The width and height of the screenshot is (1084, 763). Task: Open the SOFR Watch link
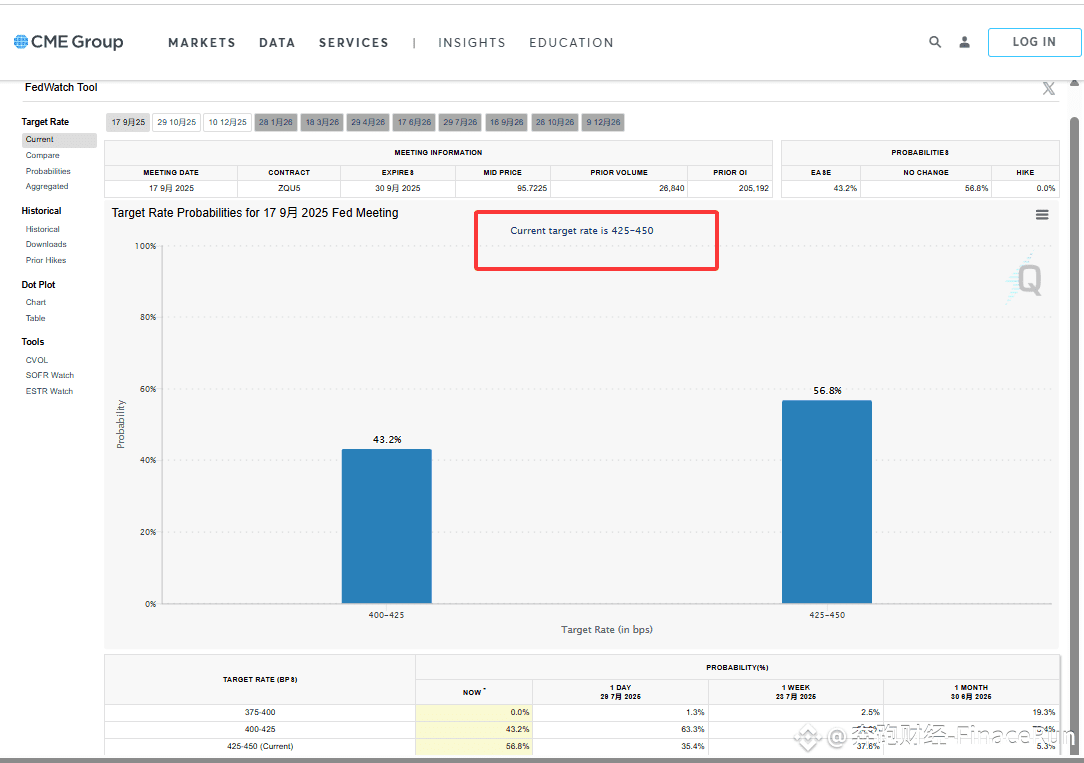click(x=50, y=375)
